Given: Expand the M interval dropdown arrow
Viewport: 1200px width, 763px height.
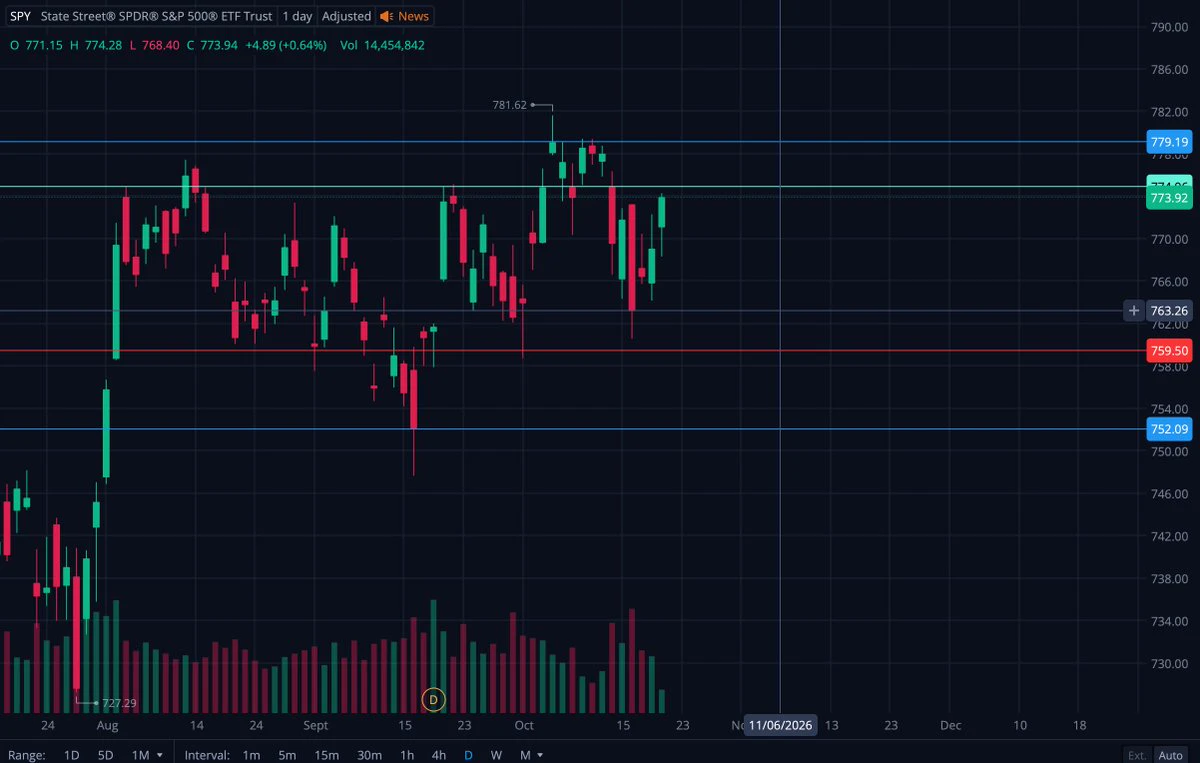Looking at the screenshot, I should [x=539, y=755].
